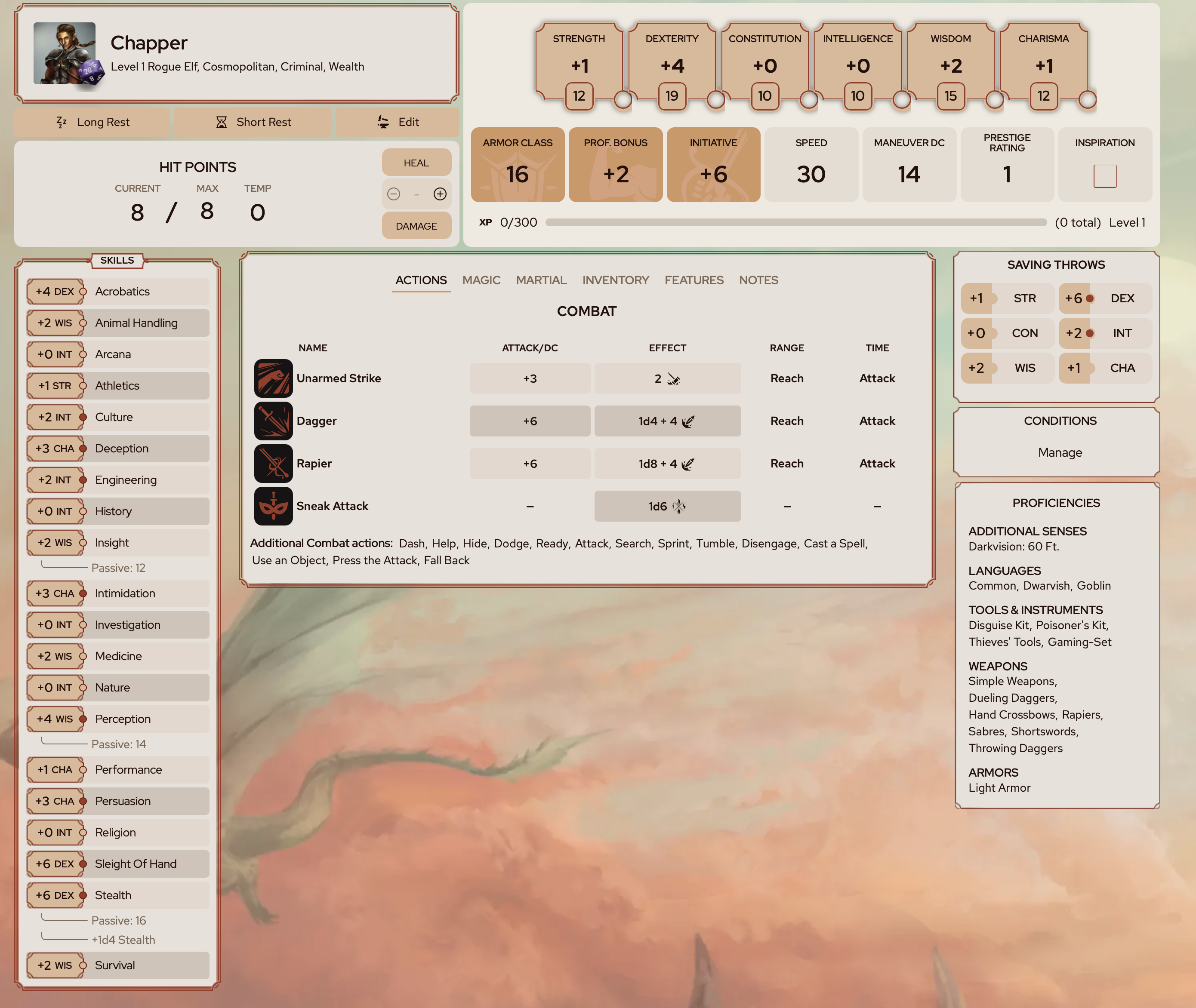
Task: Click the HEAL button
Action: [x=416, y=163]
